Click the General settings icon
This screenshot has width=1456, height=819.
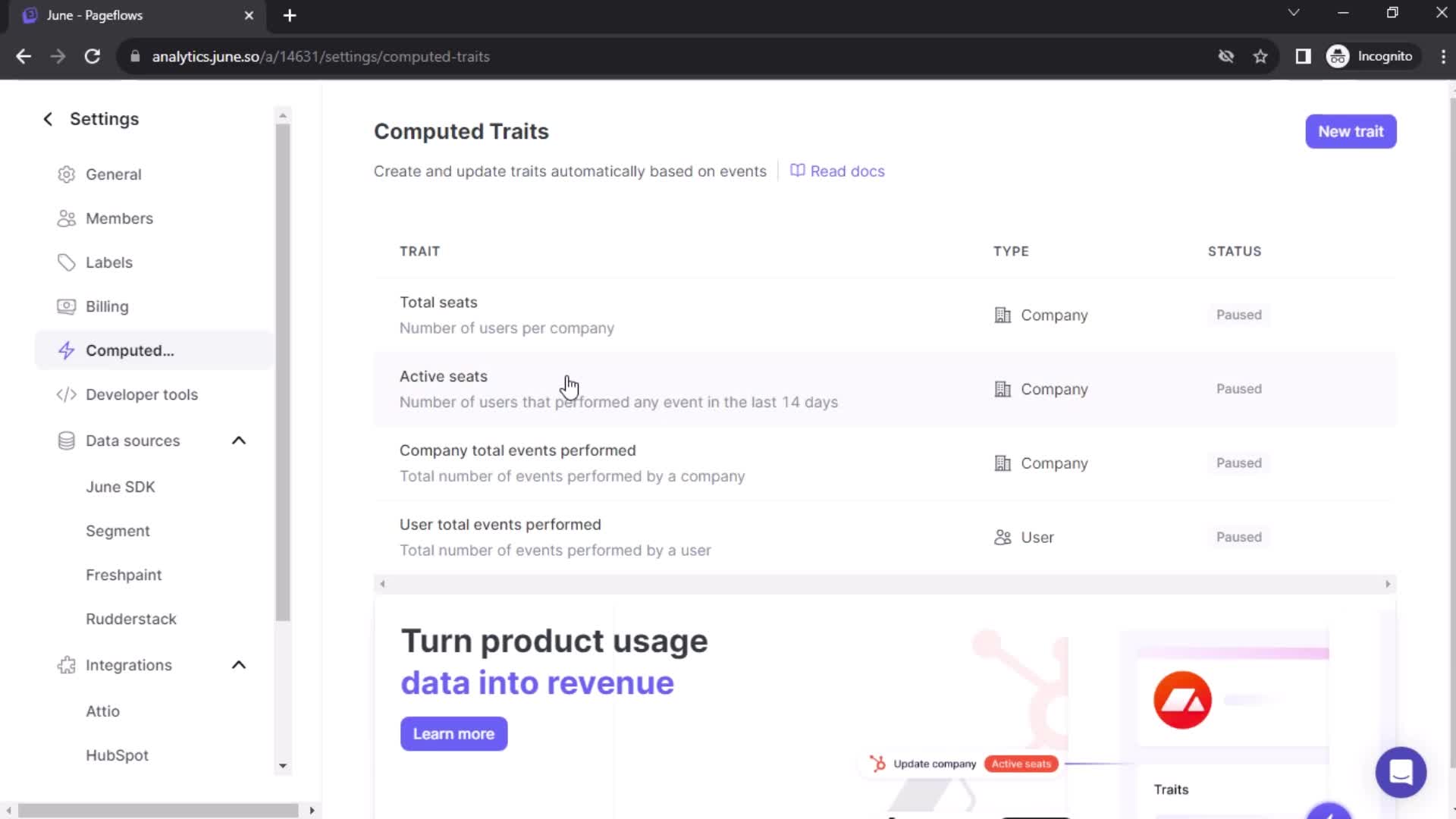65,174
